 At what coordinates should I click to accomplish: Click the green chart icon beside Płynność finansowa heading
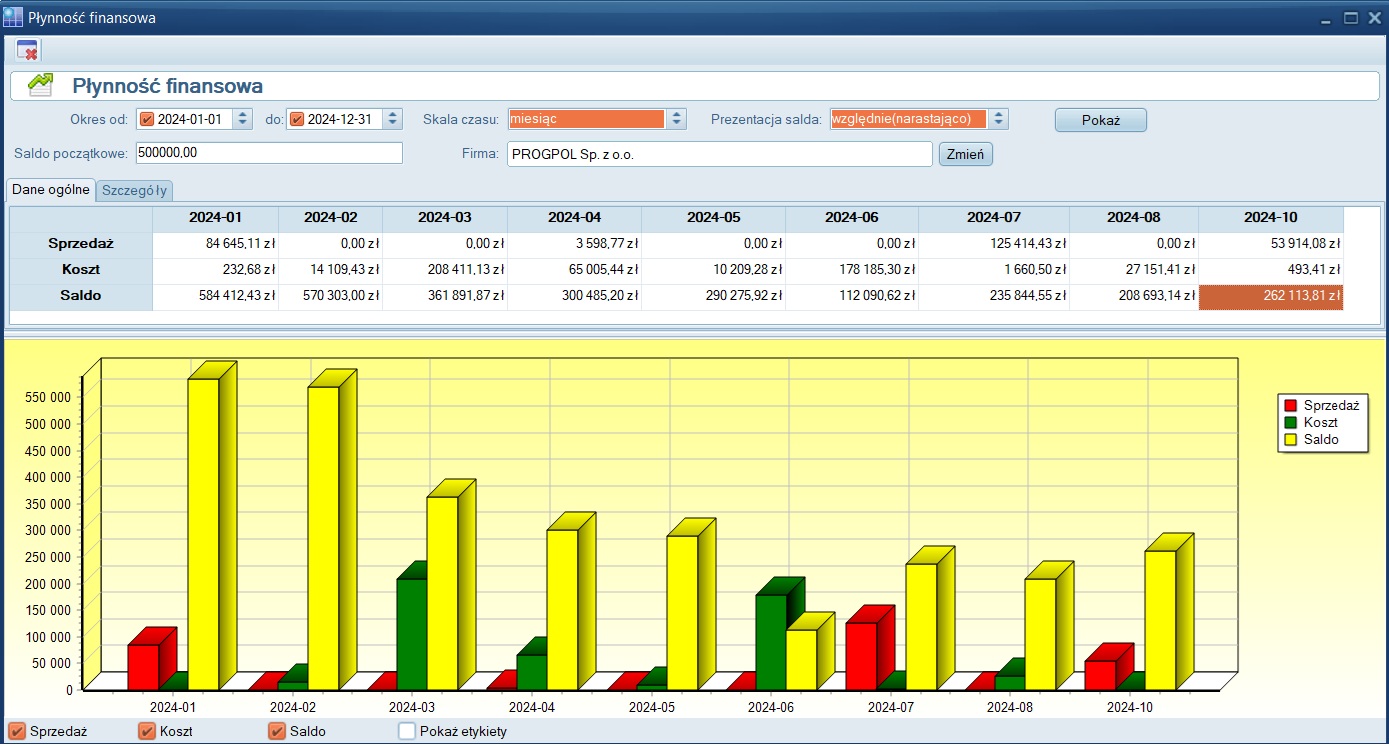click(x=41, y=86)
